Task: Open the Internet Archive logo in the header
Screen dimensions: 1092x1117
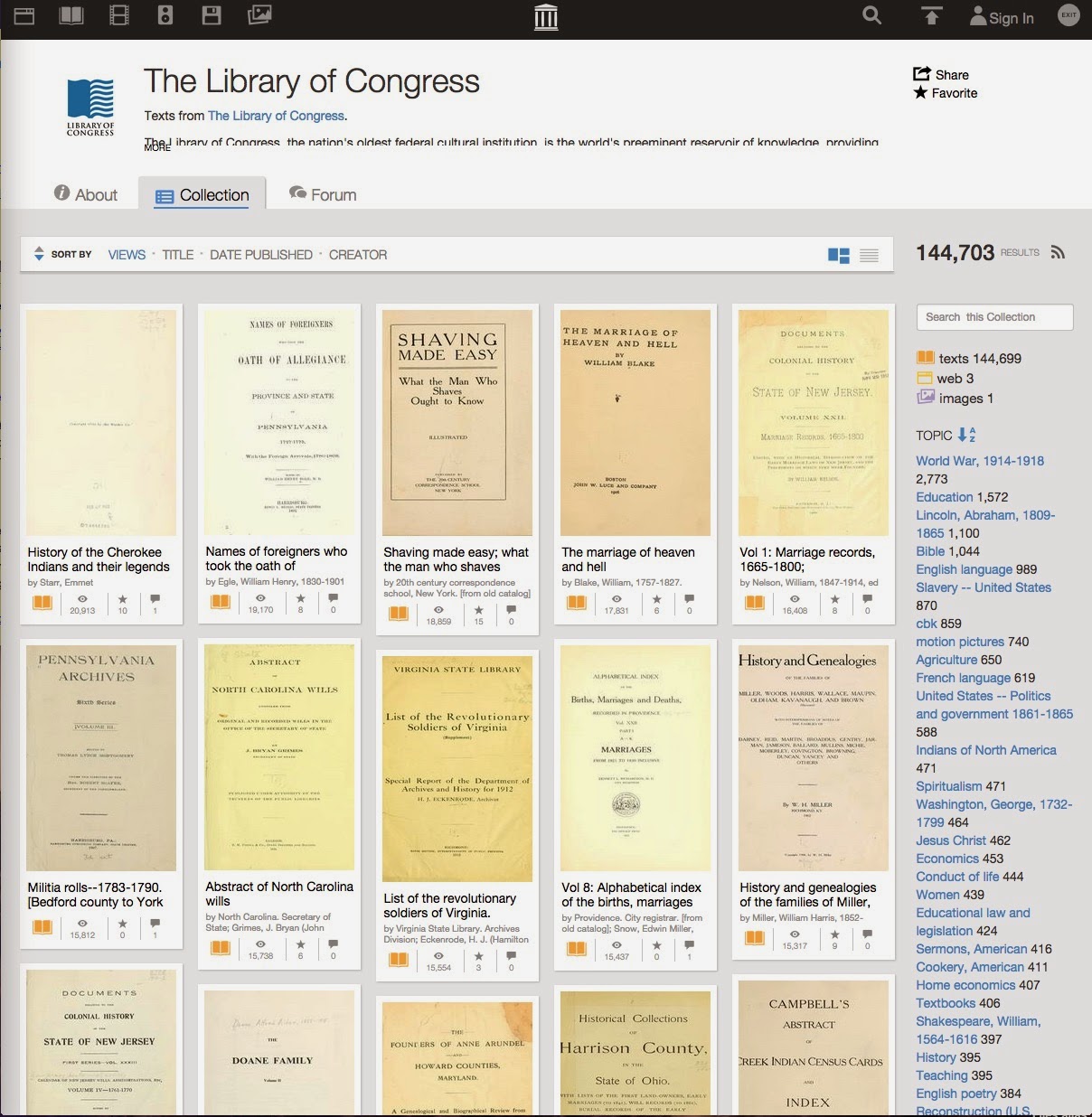Action: [546, 15]
